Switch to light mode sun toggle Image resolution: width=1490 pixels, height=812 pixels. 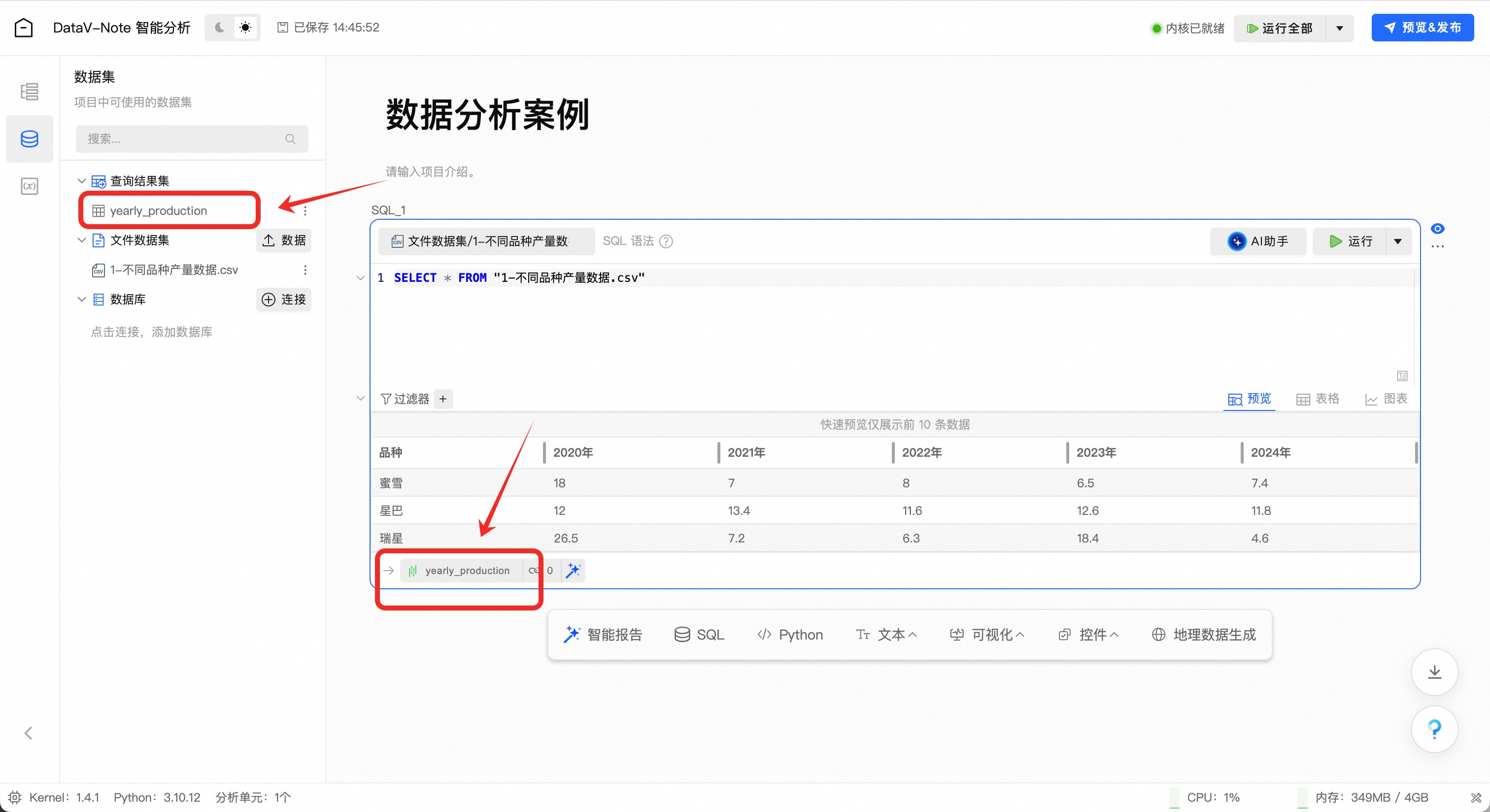pyautogui.click(x=245, y=27)
